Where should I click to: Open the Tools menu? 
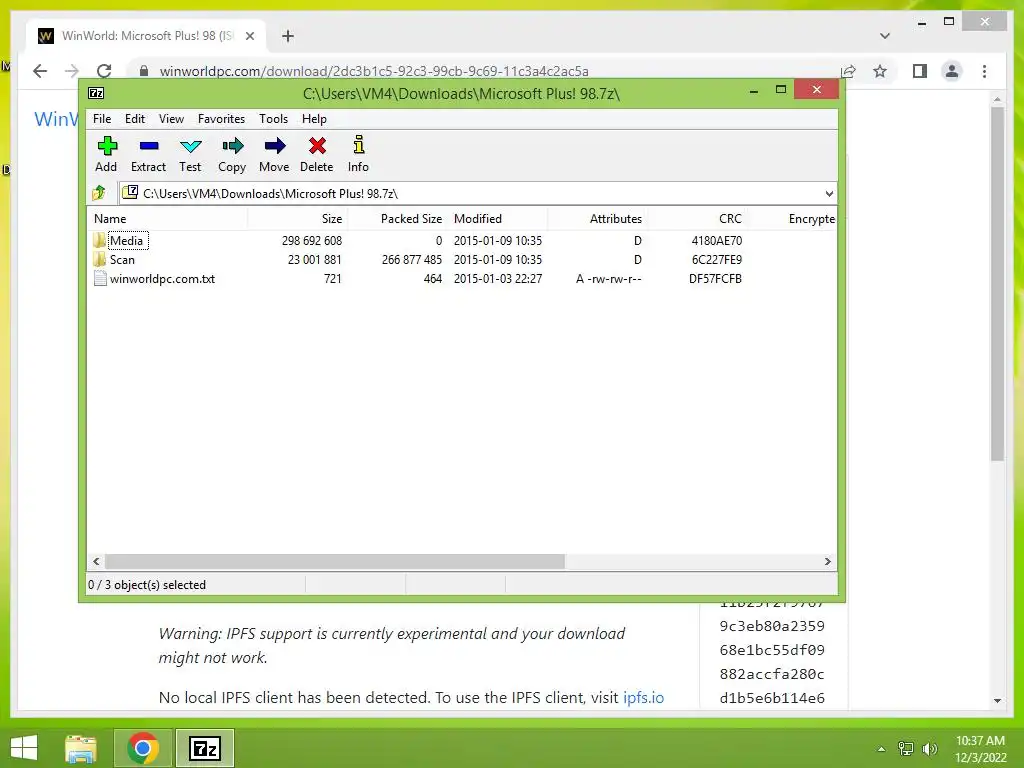coord(273,119)
